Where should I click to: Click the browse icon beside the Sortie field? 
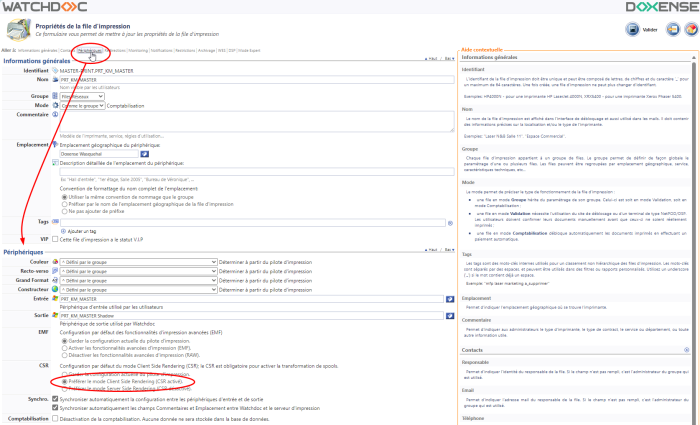click(x=449, y=315)
